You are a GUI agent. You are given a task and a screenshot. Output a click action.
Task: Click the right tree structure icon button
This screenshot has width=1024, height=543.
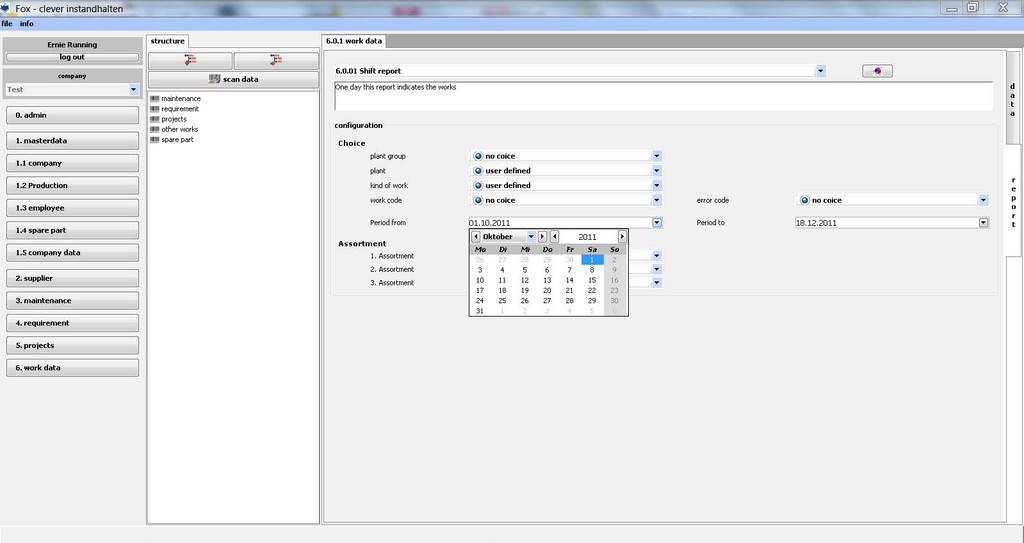(x=276, y=61)
